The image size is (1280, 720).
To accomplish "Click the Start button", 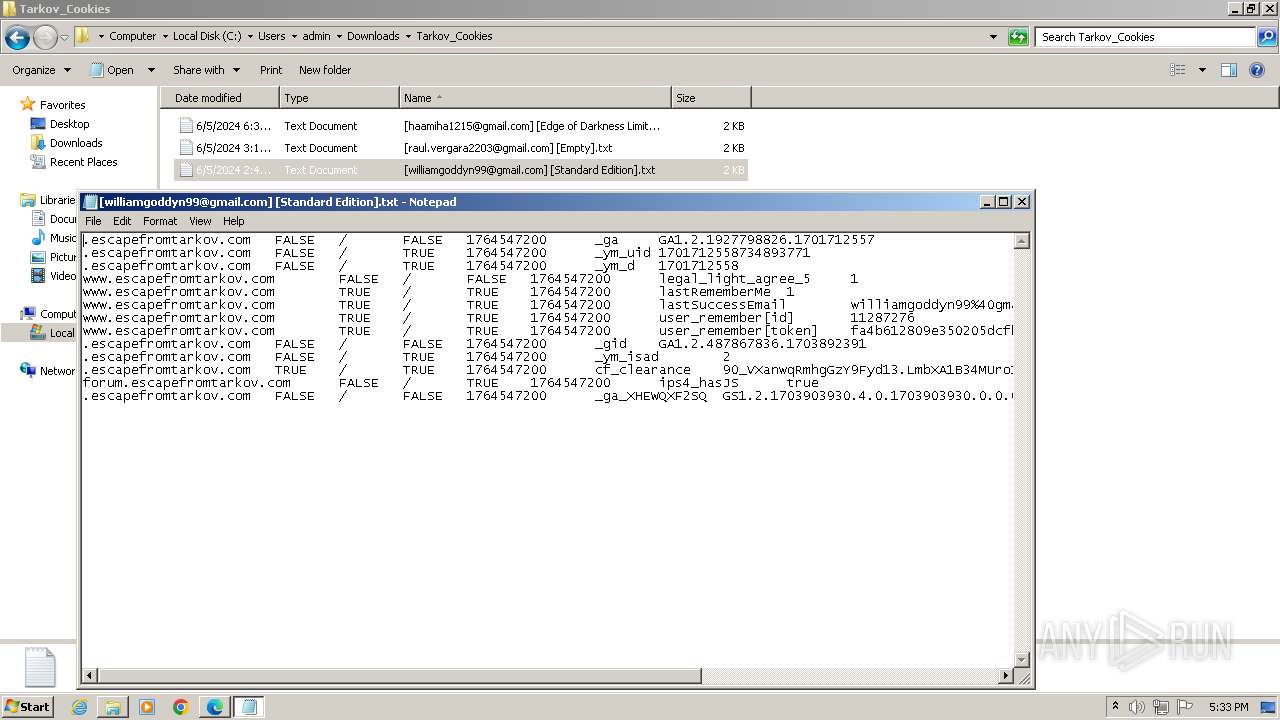I will point(28,706).
